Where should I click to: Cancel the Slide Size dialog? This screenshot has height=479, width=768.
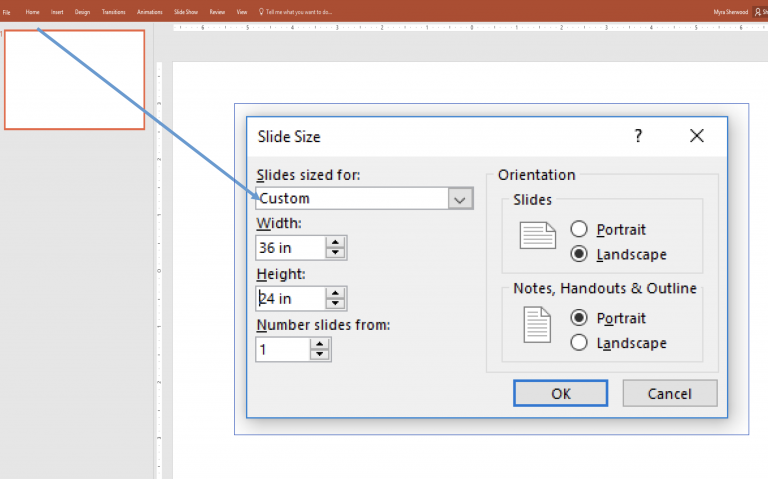pos(669,394)
